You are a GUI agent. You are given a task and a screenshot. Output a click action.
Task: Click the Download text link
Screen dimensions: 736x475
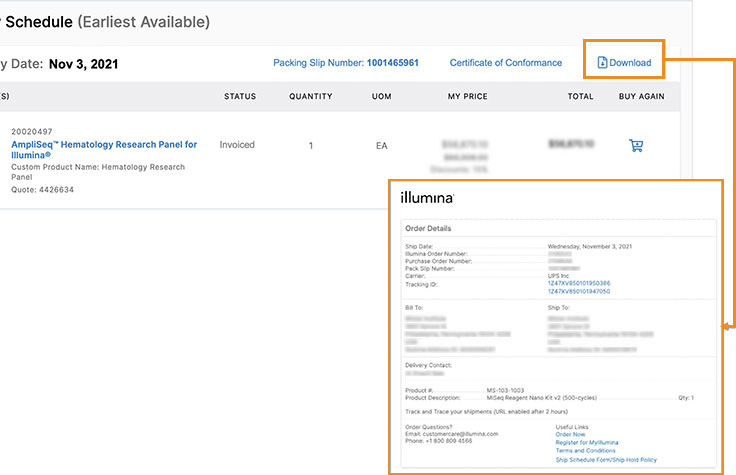point(631,63)
